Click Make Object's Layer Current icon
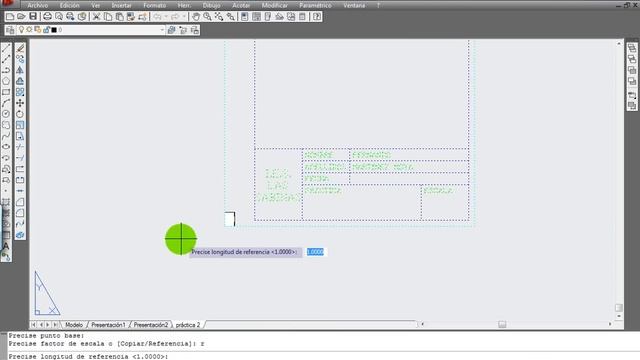This screenshot has height=360, width=640. coord(171,30)
